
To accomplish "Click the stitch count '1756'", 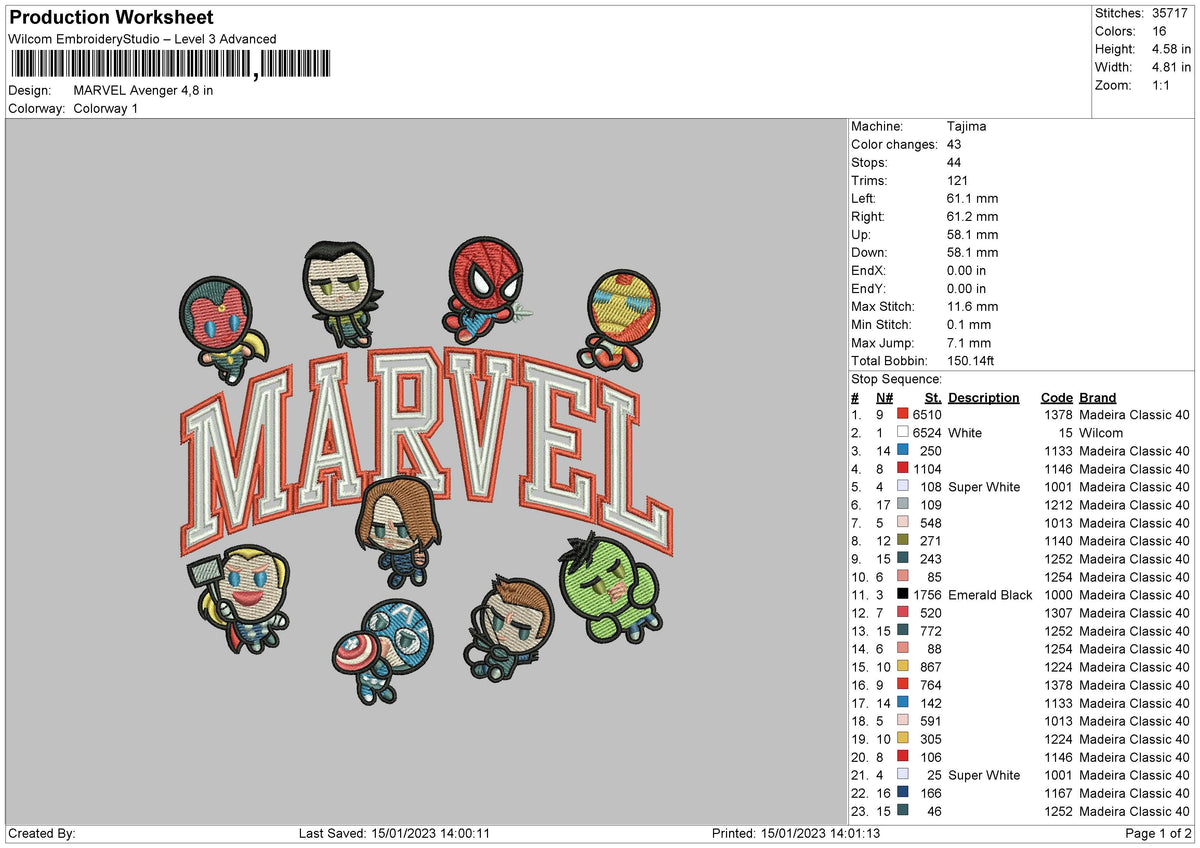I will [927, 595].
